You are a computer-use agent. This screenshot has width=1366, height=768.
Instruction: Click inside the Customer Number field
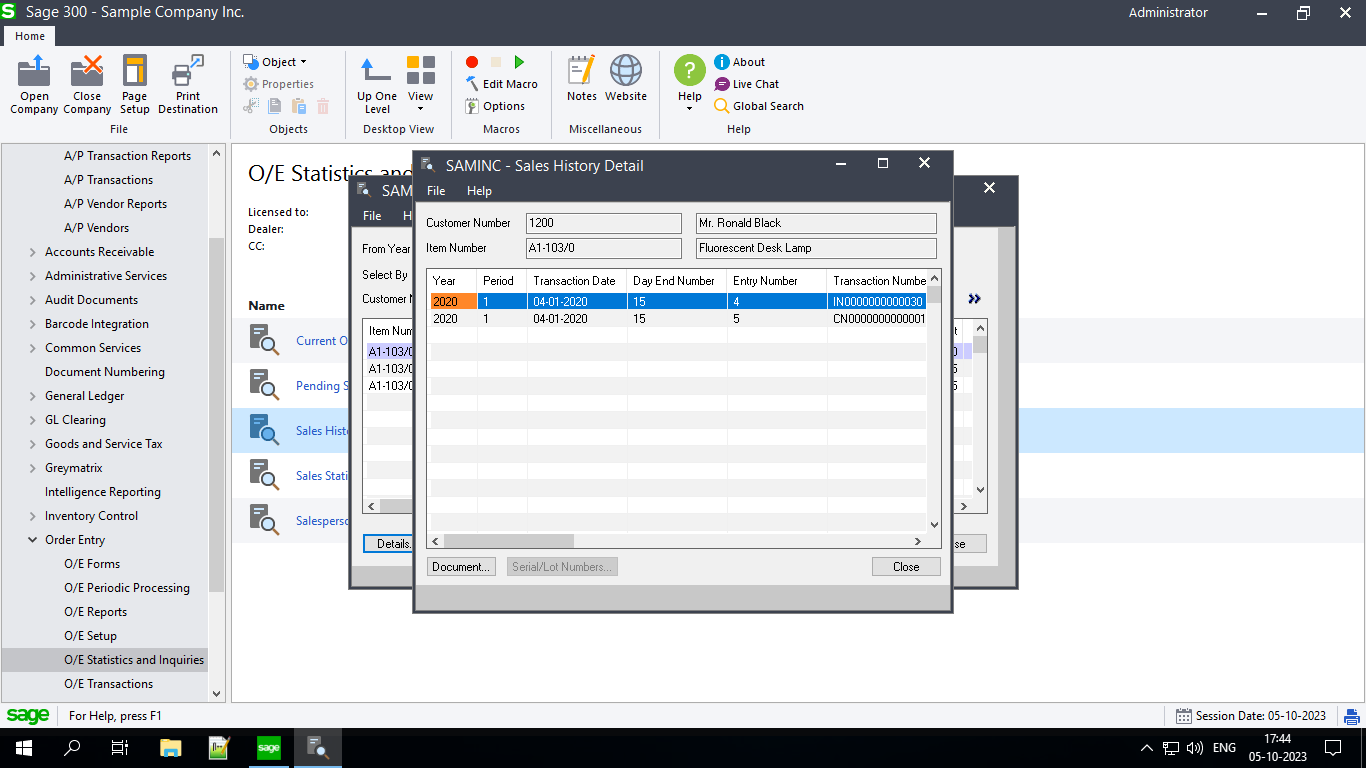603,222
